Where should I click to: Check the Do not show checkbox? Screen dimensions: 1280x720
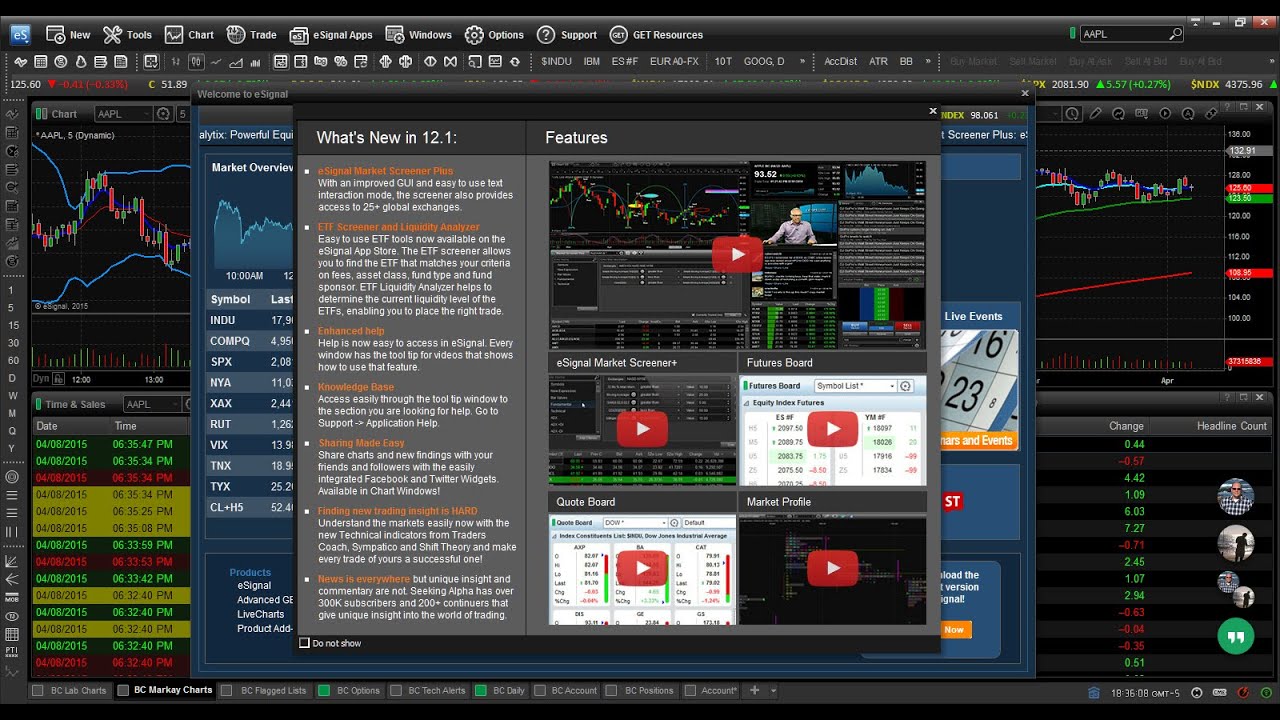coord(305,643)
